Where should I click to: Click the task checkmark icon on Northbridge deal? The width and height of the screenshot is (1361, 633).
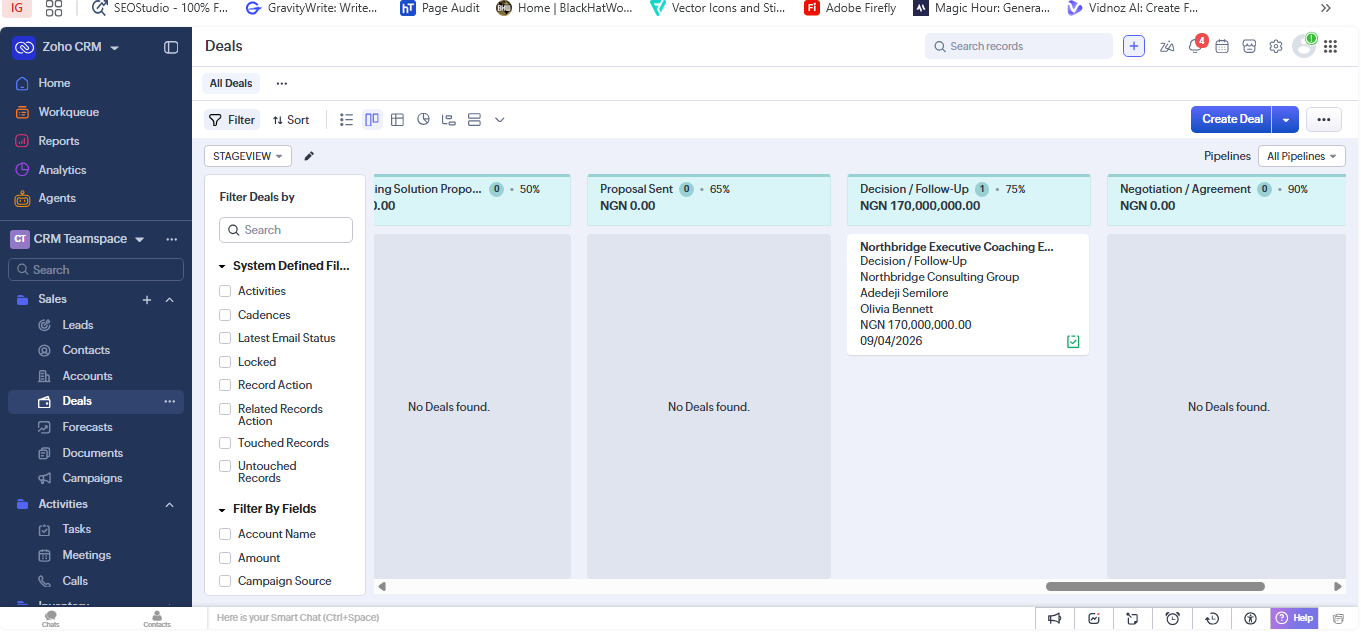point(1073,342)
